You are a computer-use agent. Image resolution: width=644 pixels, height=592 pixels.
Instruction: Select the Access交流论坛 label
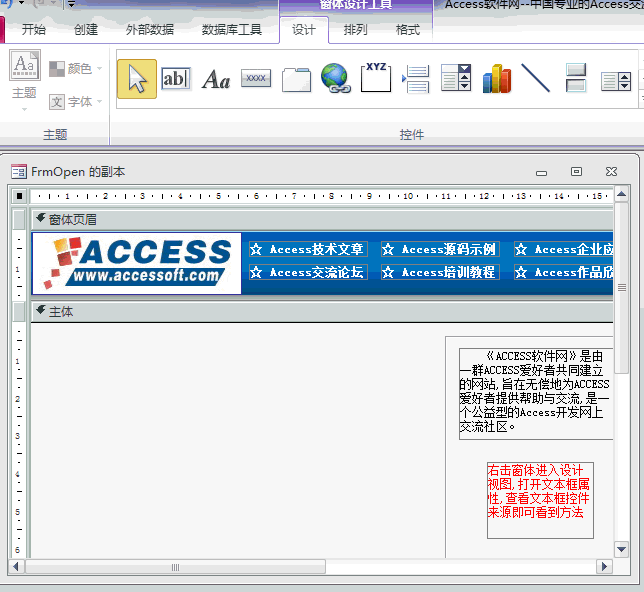click(308, 272)
